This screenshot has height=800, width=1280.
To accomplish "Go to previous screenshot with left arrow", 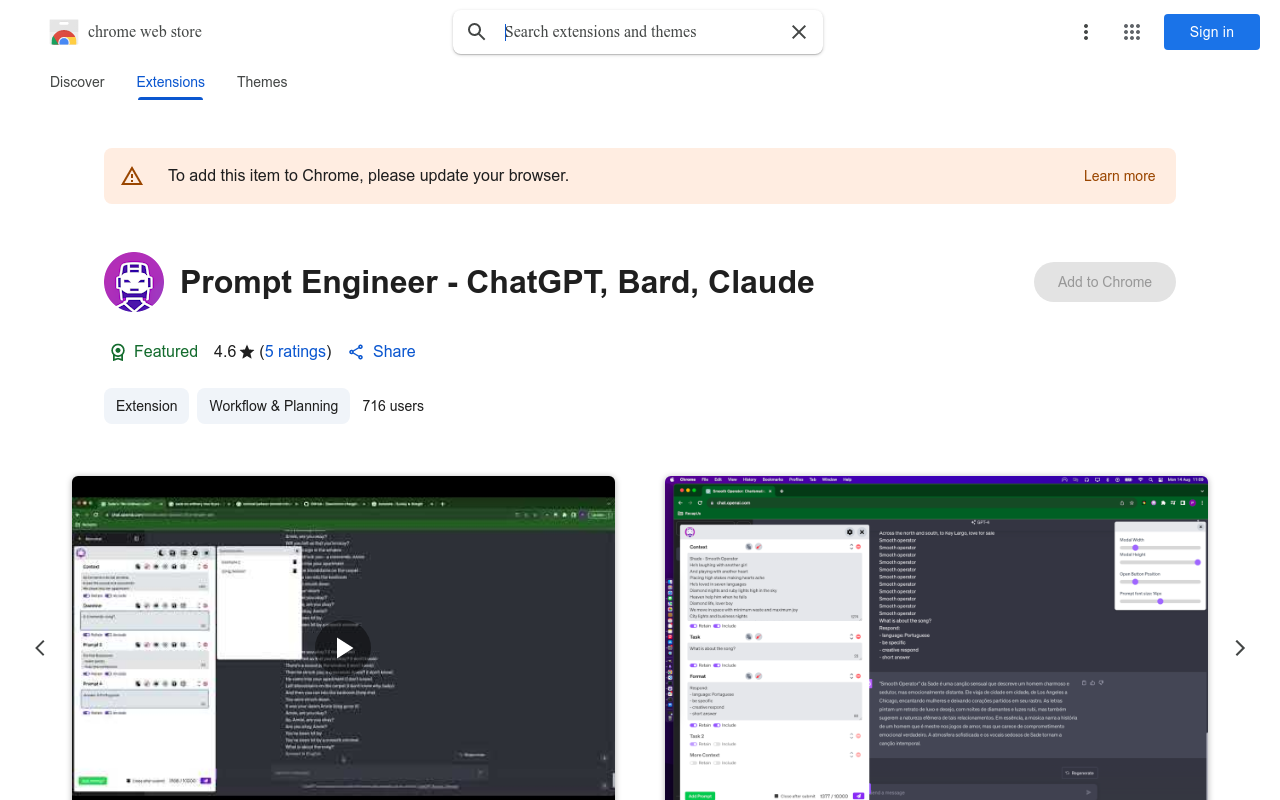I will (x=40, y=648).
